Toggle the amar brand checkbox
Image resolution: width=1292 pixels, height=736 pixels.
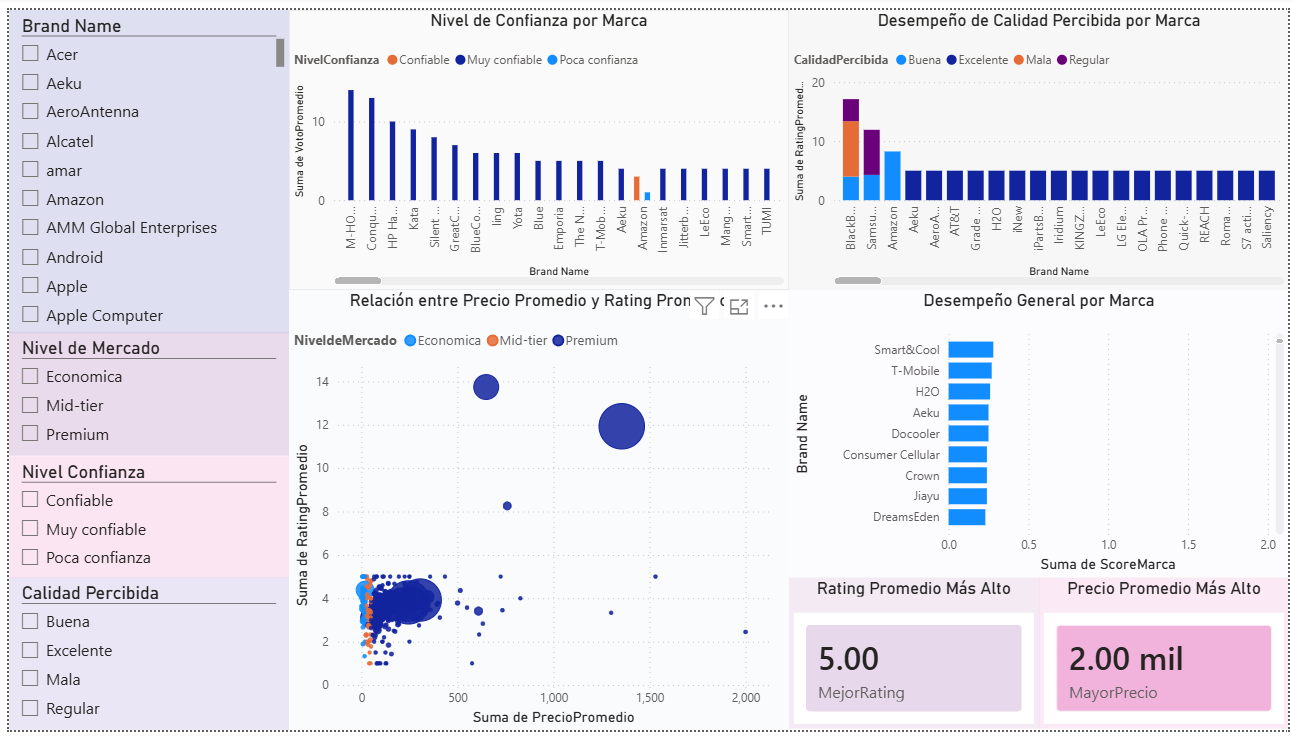click(x=30, y=170)
